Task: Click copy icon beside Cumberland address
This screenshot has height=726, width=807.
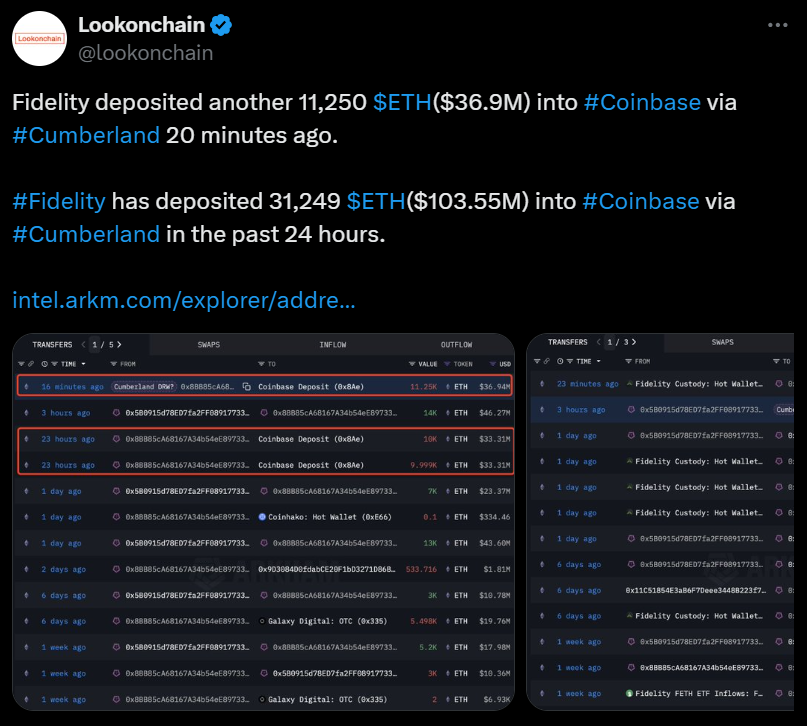Action: pos(247,386)
